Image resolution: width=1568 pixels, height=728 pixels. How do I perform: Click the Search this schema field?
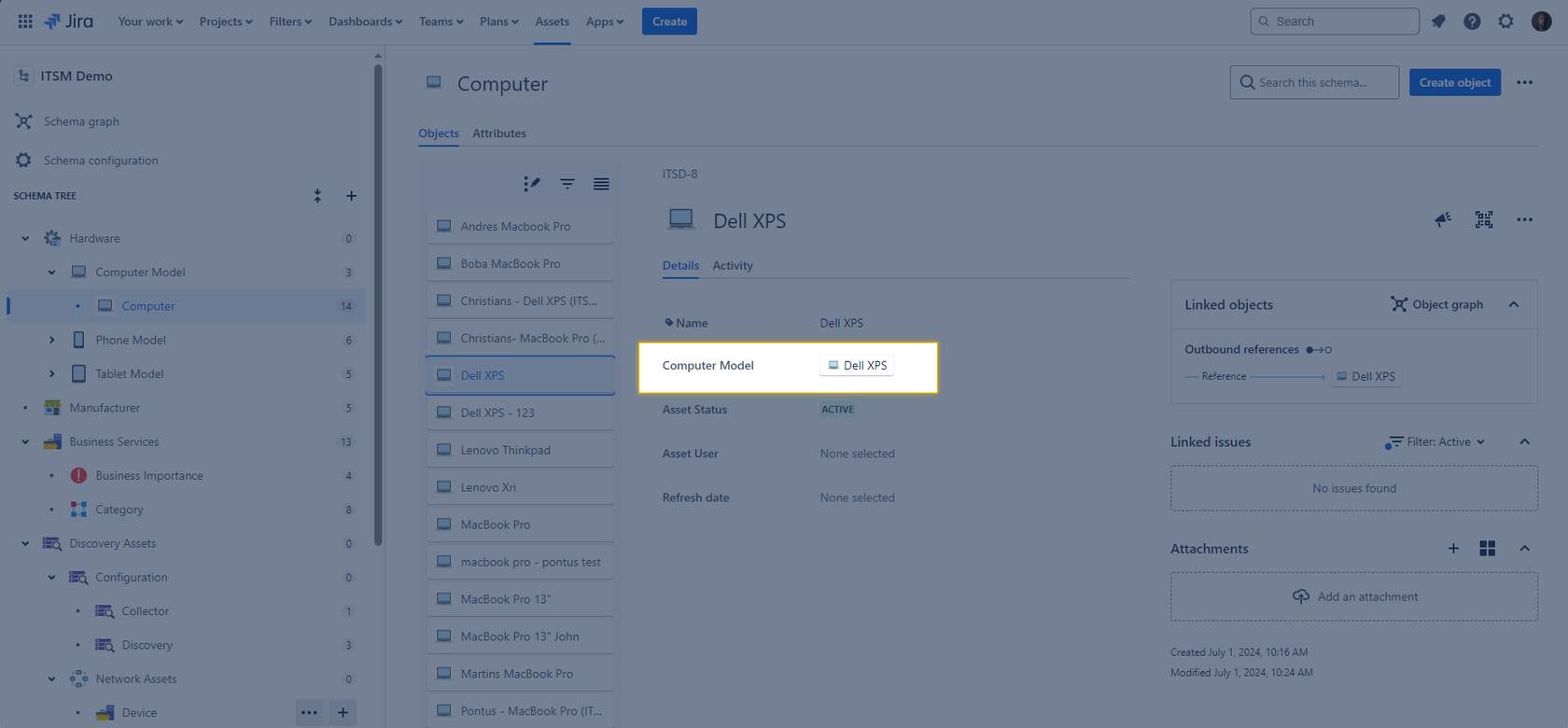1313,82
